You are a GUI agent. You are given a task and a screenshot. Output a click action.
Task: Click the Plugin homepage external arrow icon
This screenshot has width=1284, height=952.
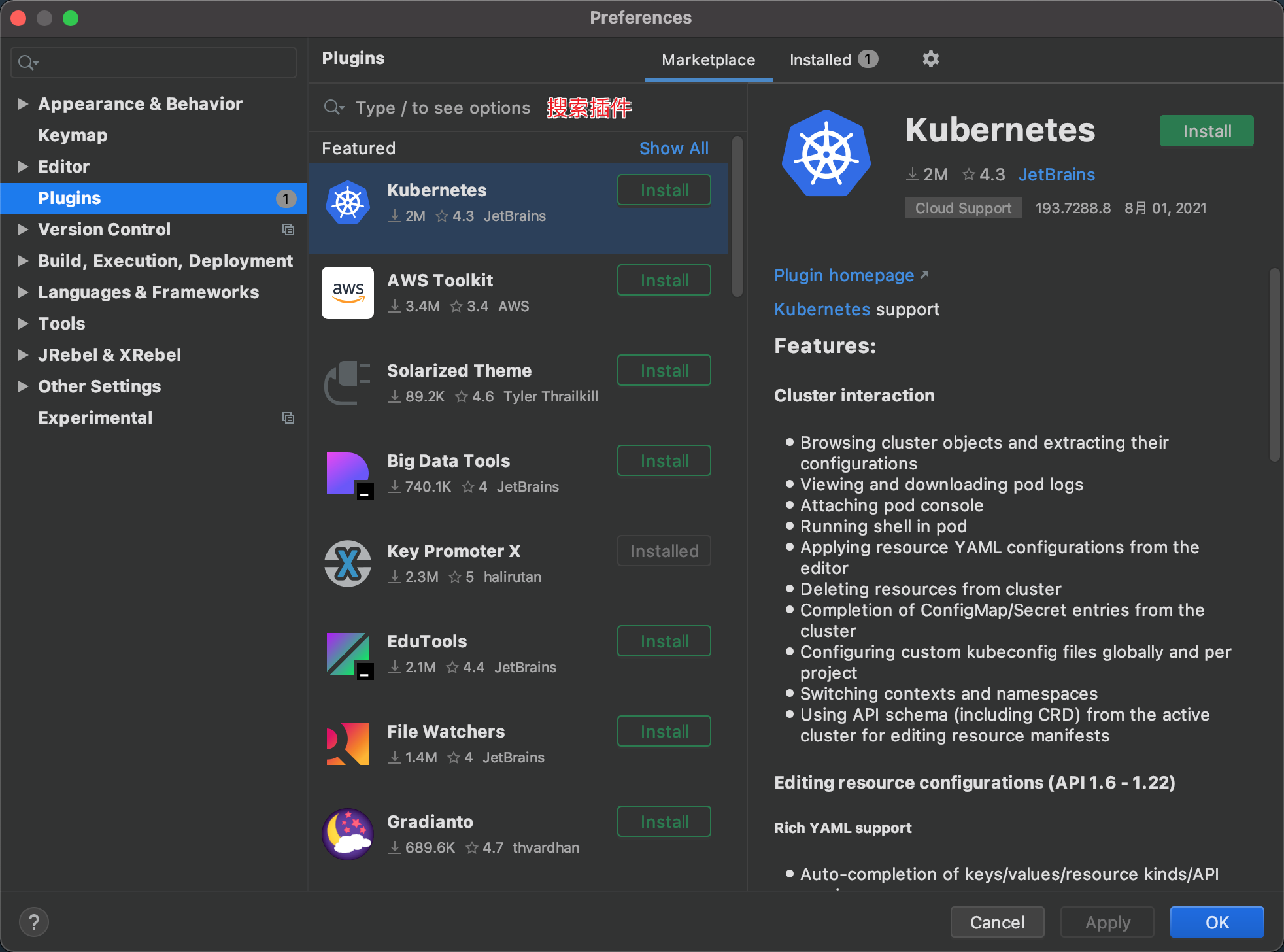(924, 275)
